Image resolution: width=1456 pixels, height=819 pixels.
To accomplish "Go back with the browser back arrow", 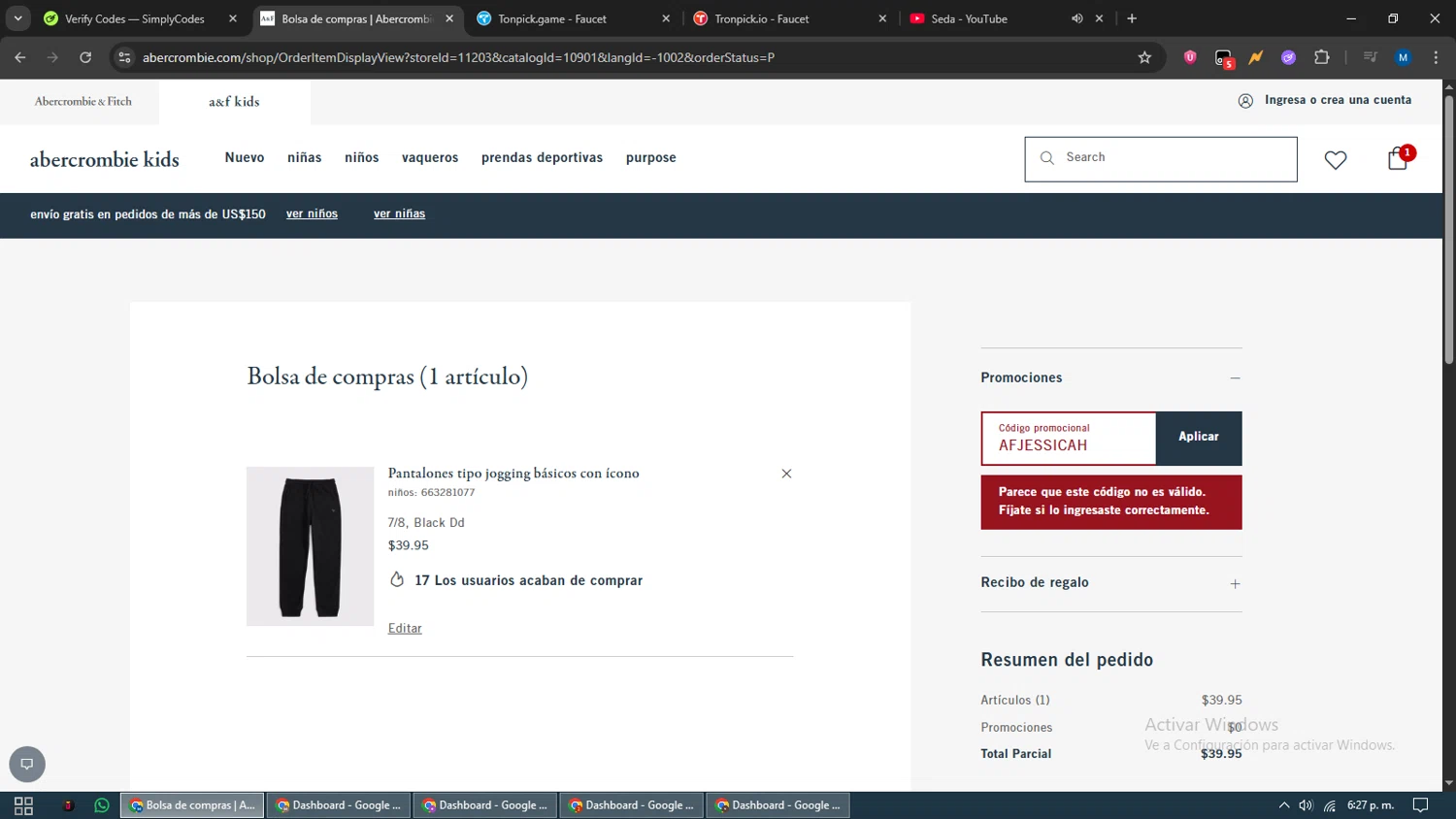I will click(20, 57).
